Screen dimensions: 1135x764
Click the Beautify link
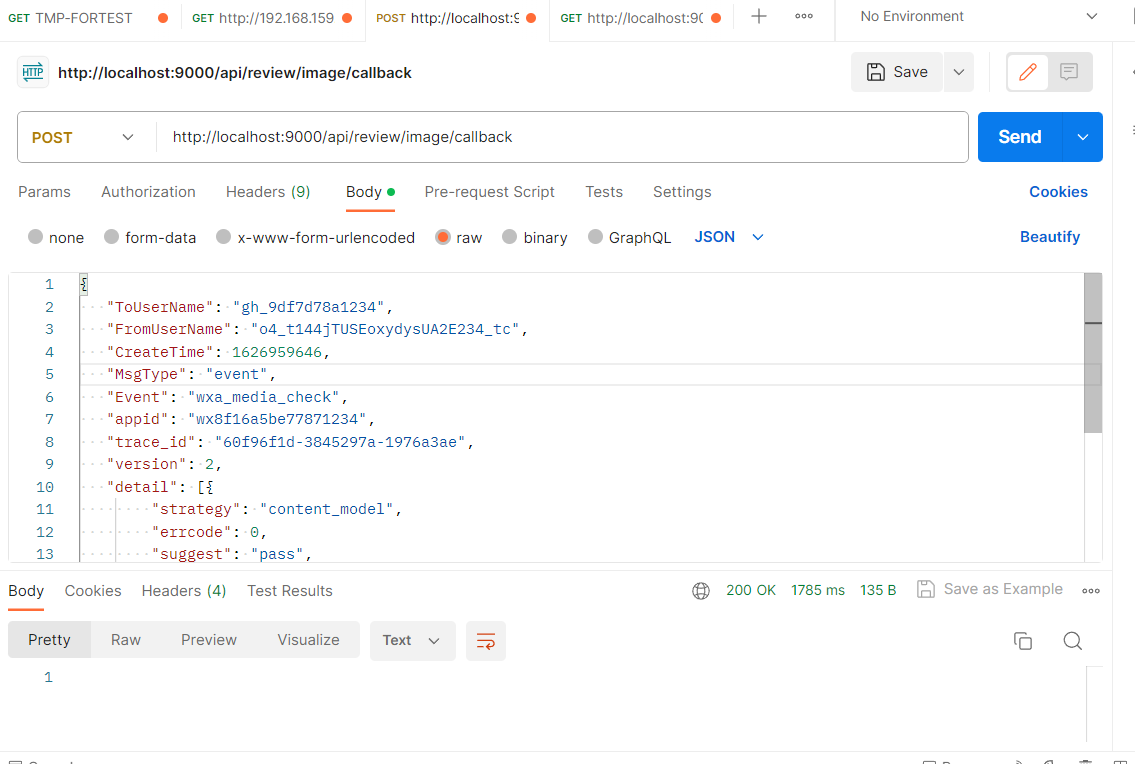[1049, 237]
